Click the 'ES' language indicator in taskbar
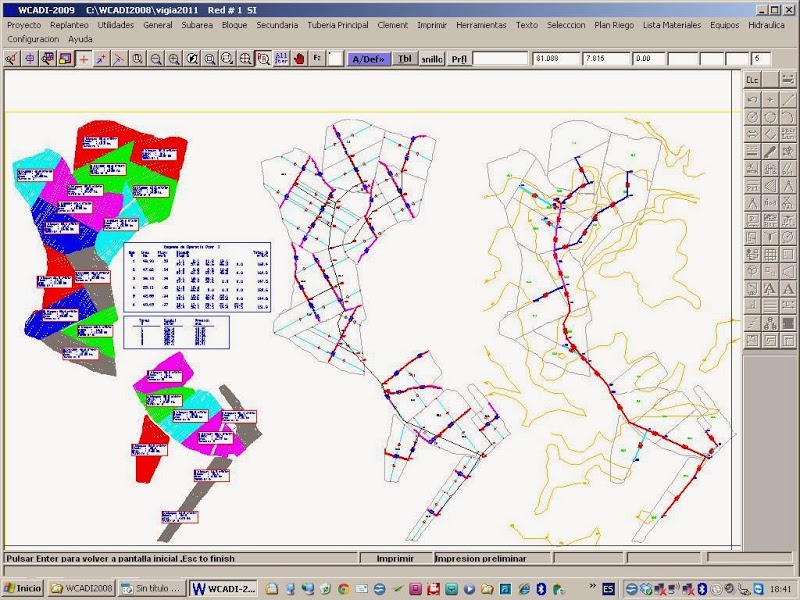The image size is (800, 600). [x=608, y=588]
